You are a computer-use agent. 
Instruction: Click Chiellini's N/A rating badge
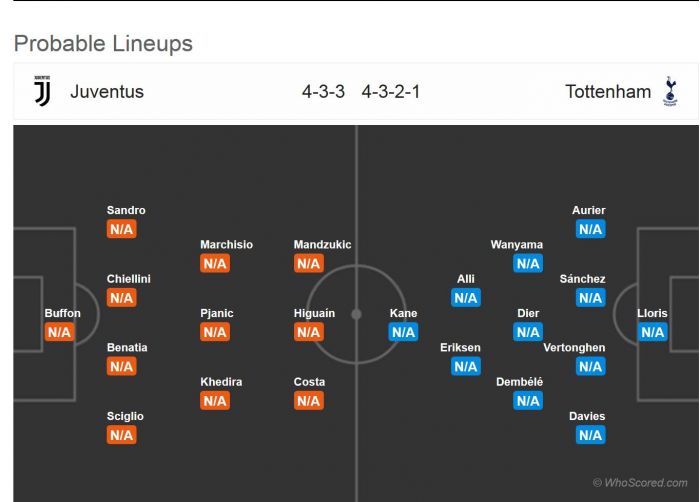(122, 298)
